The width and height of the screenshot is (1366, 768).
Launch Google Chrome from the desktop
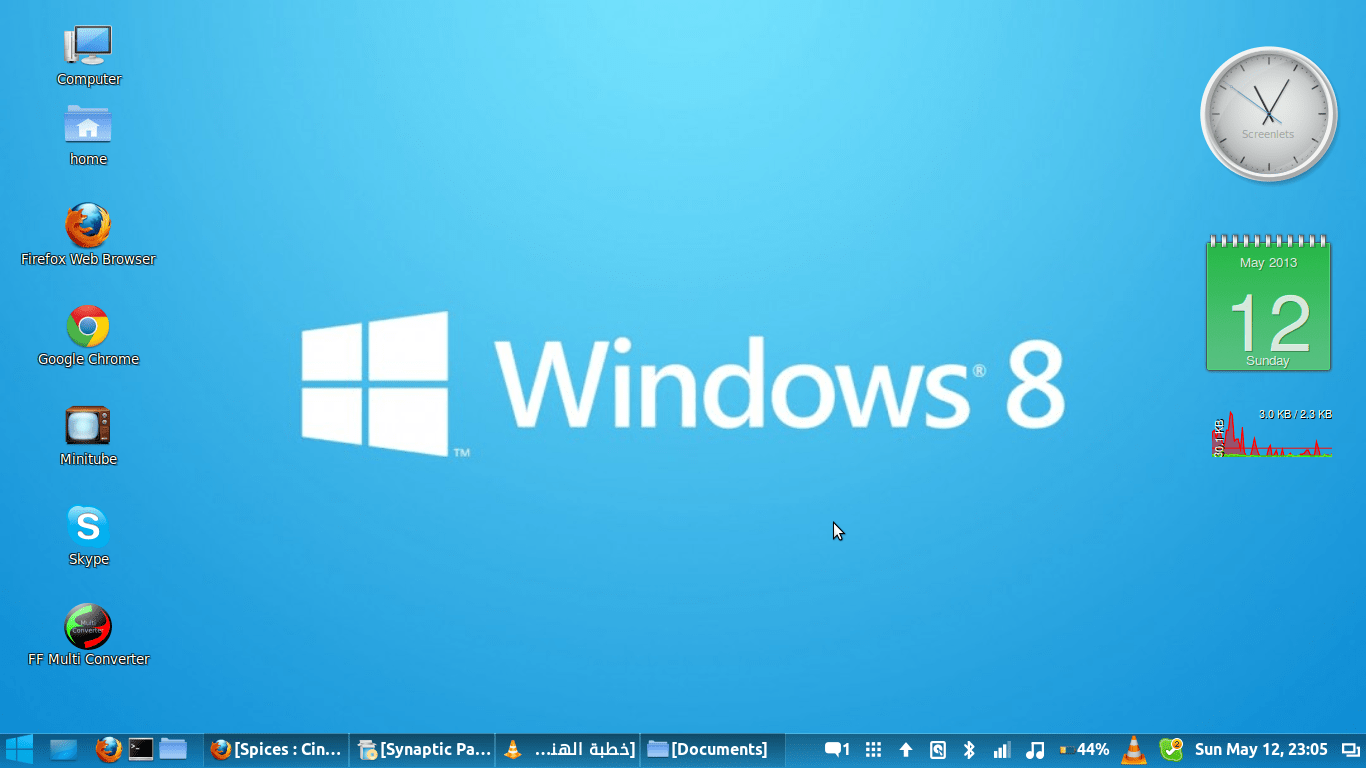[88, 325]
